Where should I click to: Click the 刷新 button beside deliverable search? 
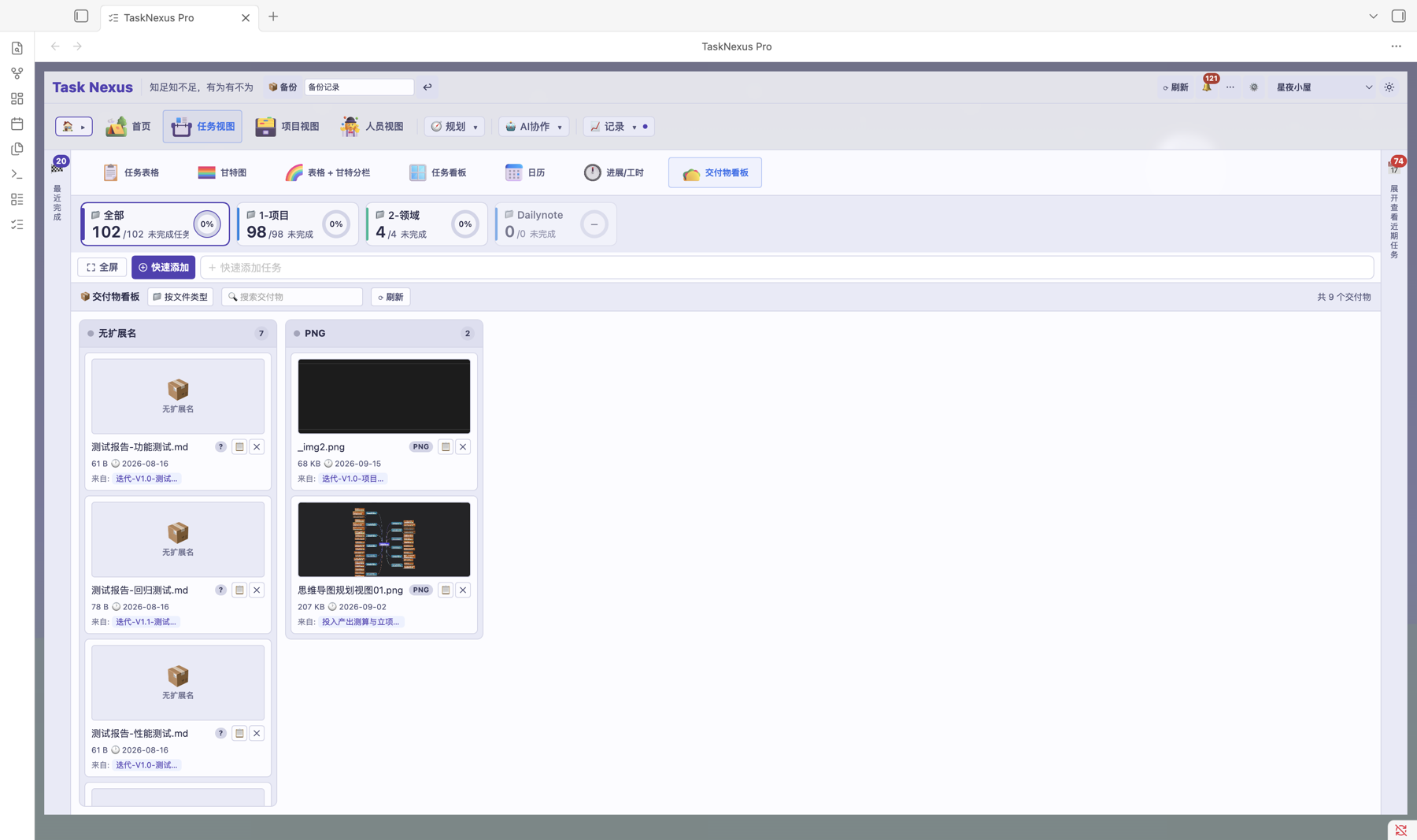pyautogui.click(x=390, y=297)
